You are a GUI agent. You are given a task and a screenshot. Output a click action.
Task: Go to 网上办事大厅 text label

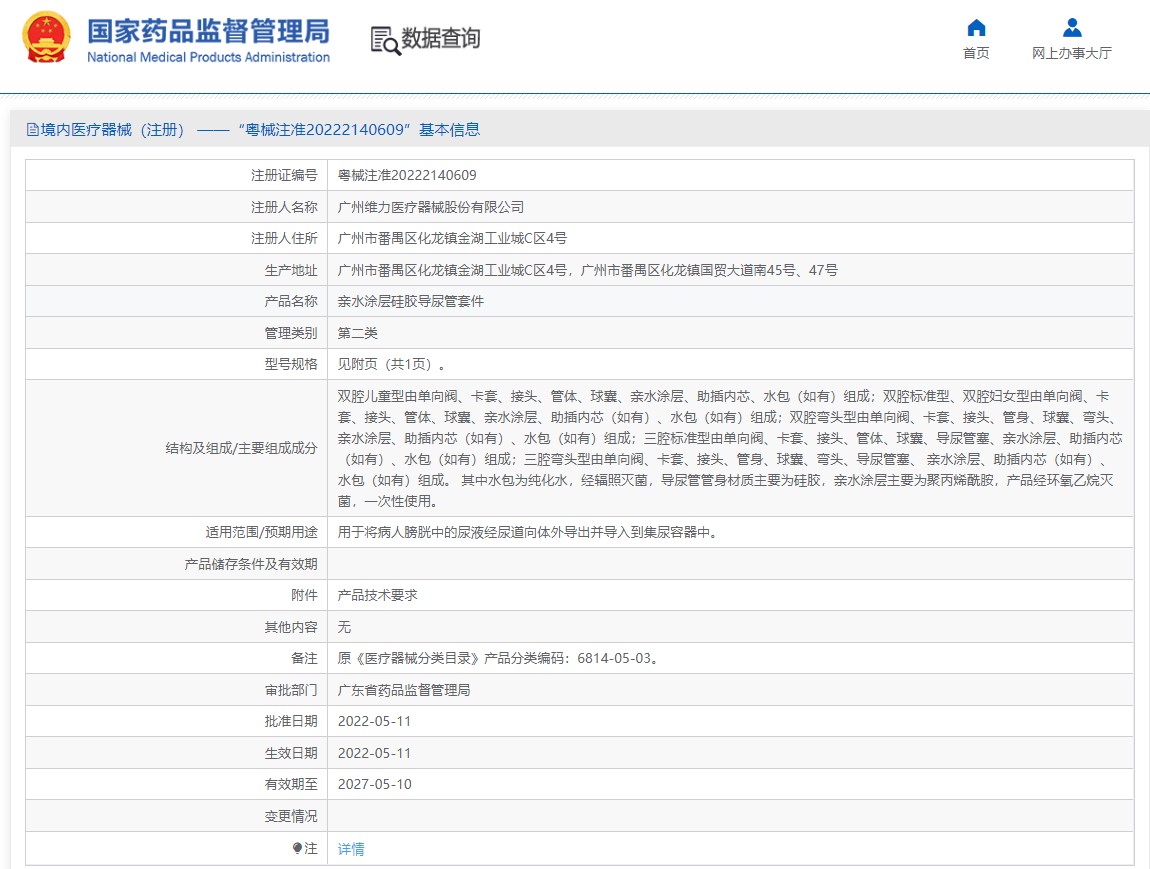pyautogui.click(x=1071, y=54)
